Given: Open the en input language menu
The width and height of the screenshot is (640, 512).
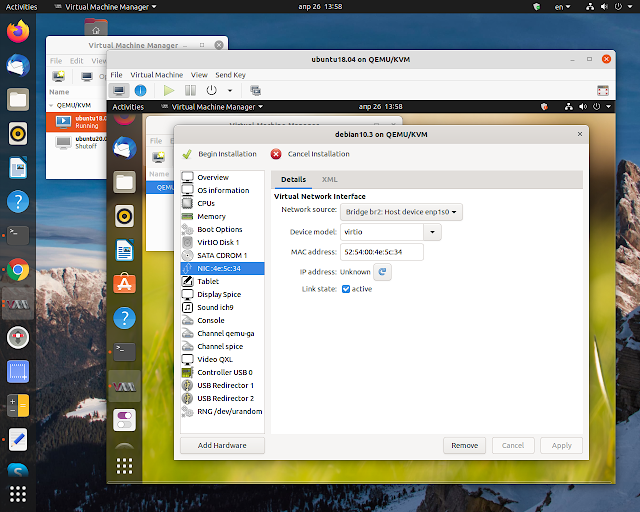Looking at the screenshot, I should (x=562, y=7).
